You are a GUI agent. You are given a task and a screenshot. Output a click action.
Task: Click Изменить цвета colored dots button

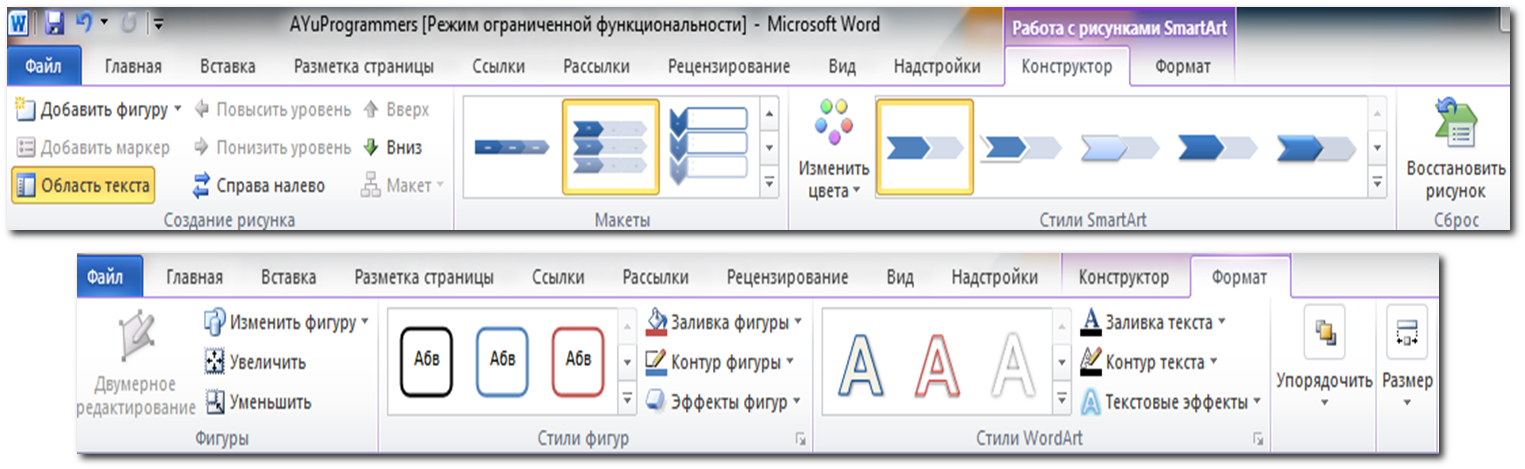[833, 148]
